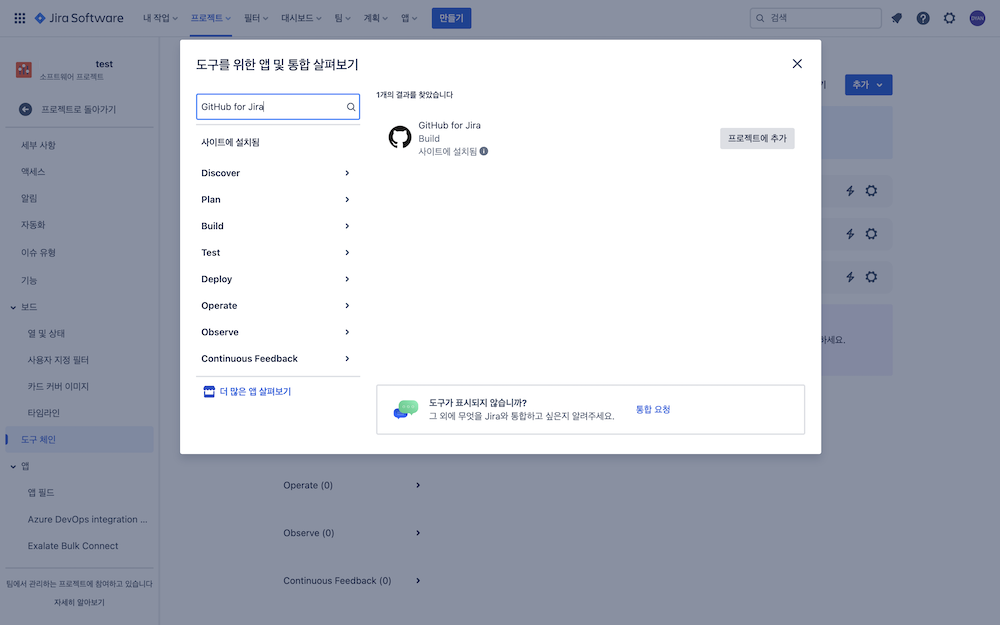This screenshot has height=625, width=1000.
Task: Click the 만들기 create button
Action: pos(452,18)
